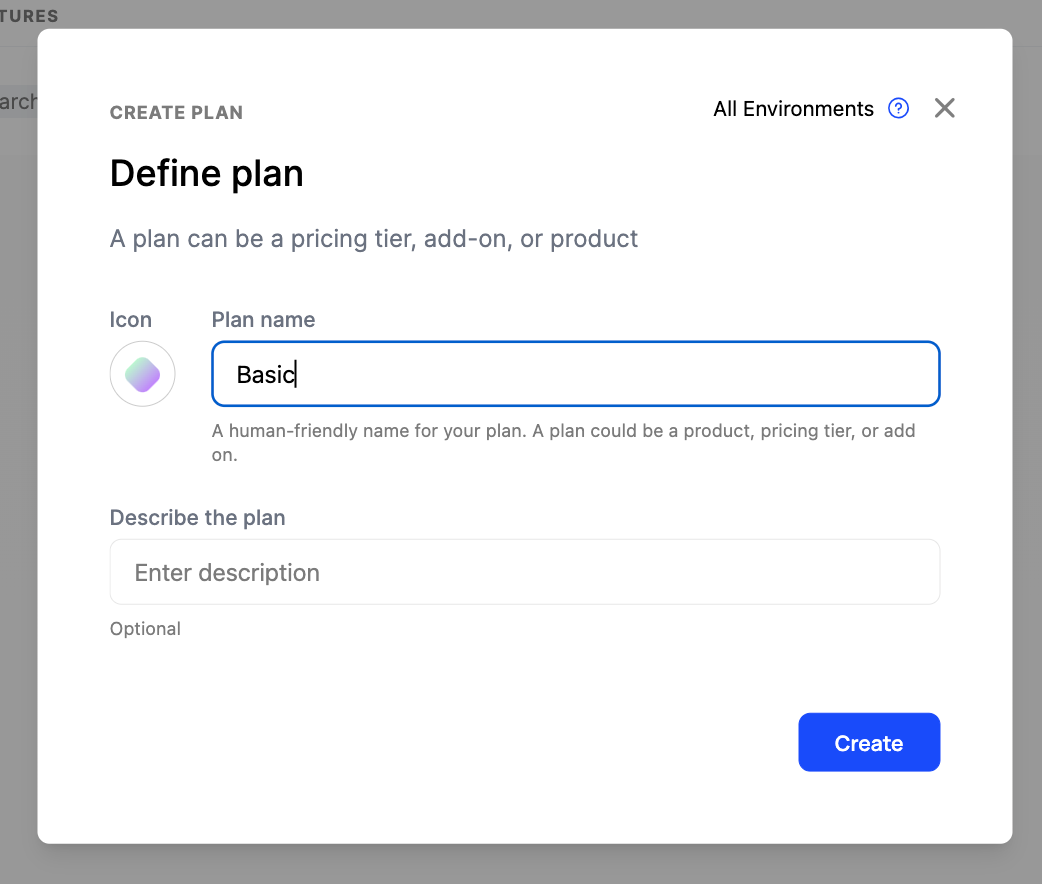Click the CREATE PLAN header text

(176, 113)
